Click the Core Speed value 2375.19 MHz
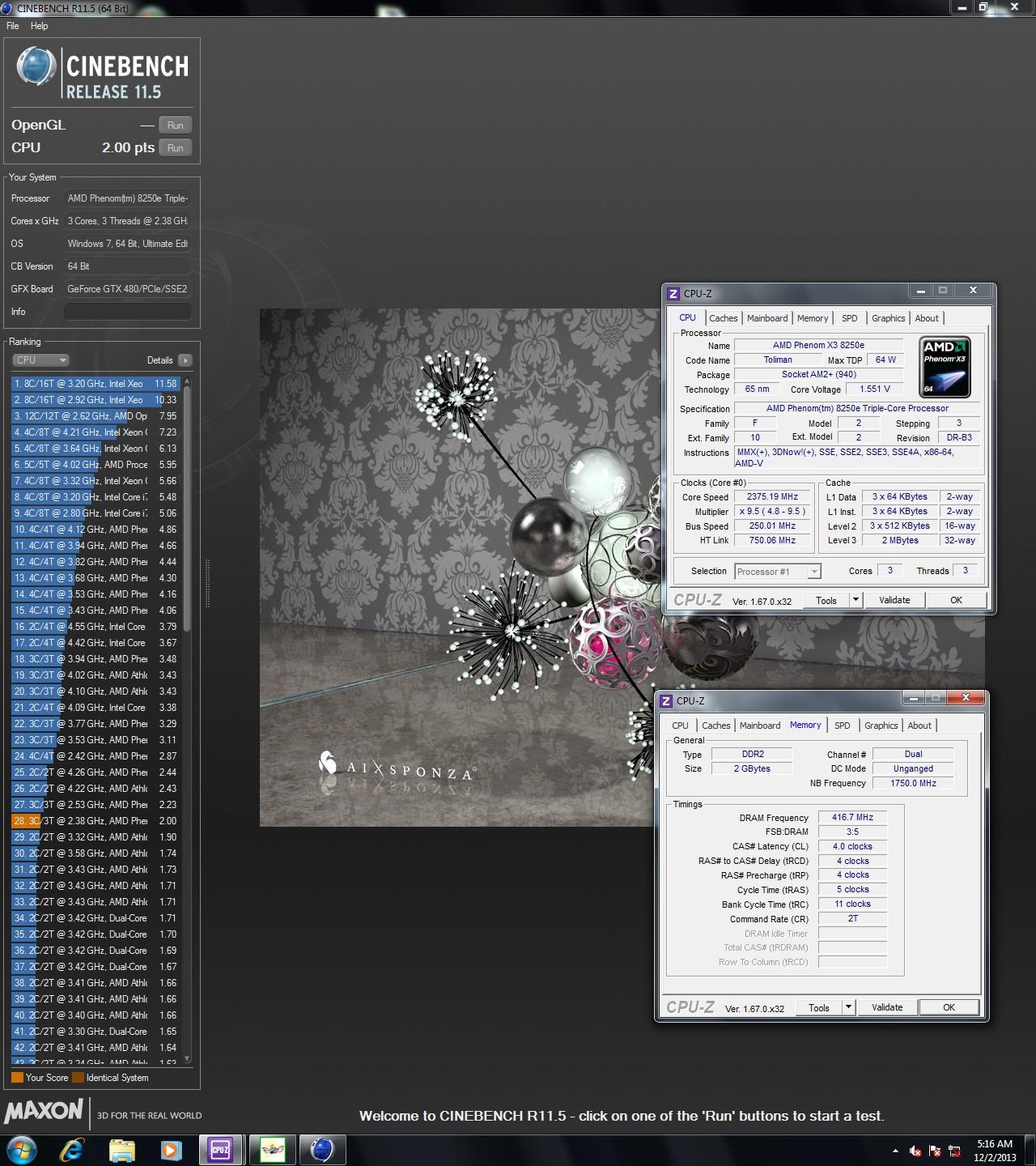Viewport: 1036px width, 1166px height. pyautogui.click(x=772, y=497)
